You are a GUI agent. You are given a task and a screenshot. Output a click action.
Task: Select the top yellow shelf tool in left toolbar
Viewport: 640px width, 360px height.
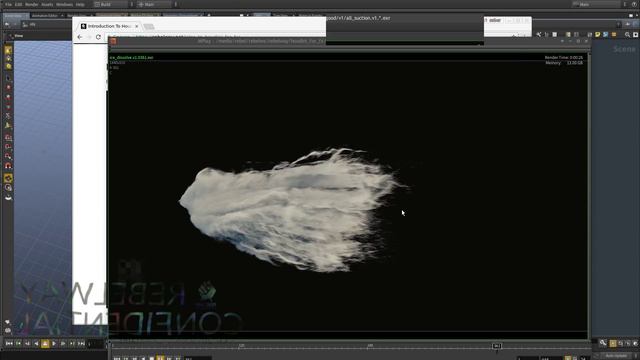coord(8,50)
